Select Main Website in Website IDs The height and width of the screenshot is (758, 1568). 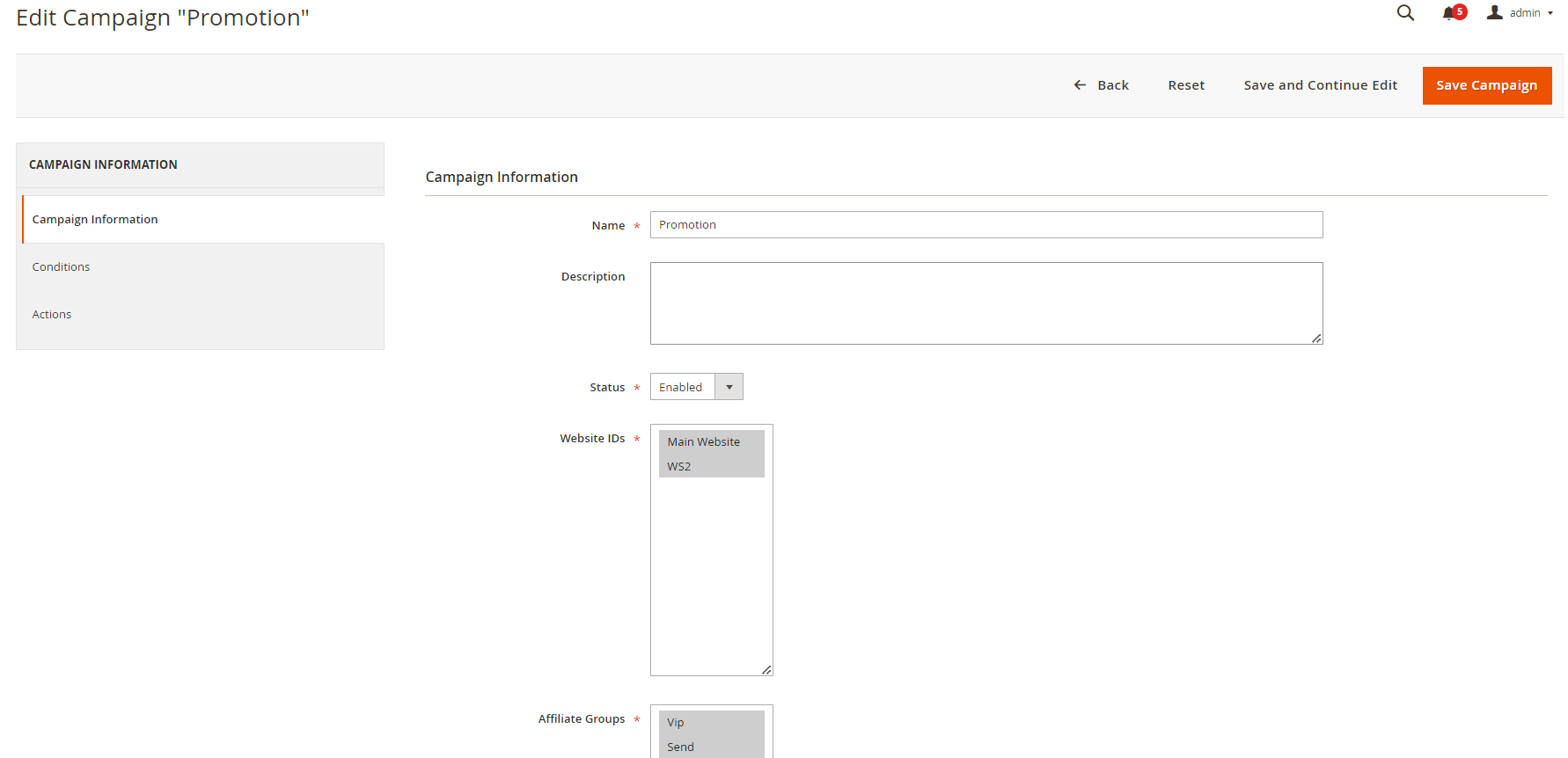tap(704, 442)
